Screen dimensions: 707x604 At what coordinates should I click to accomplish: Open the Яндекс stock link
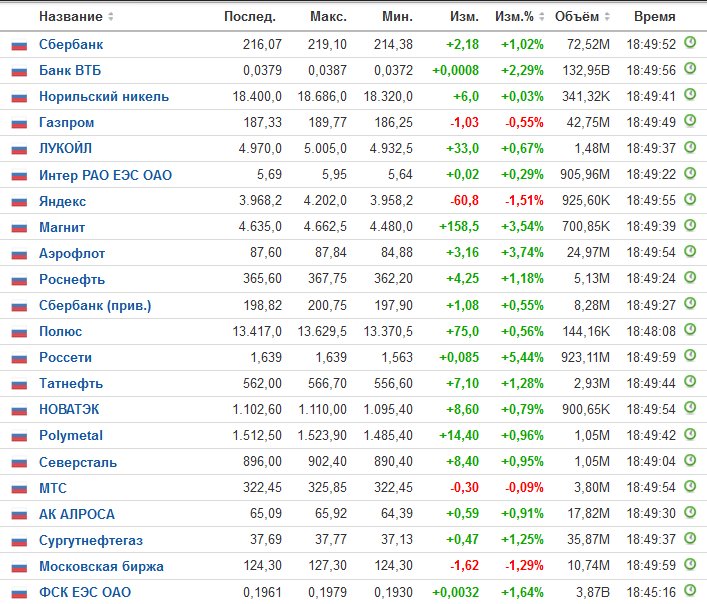point(62,201)
